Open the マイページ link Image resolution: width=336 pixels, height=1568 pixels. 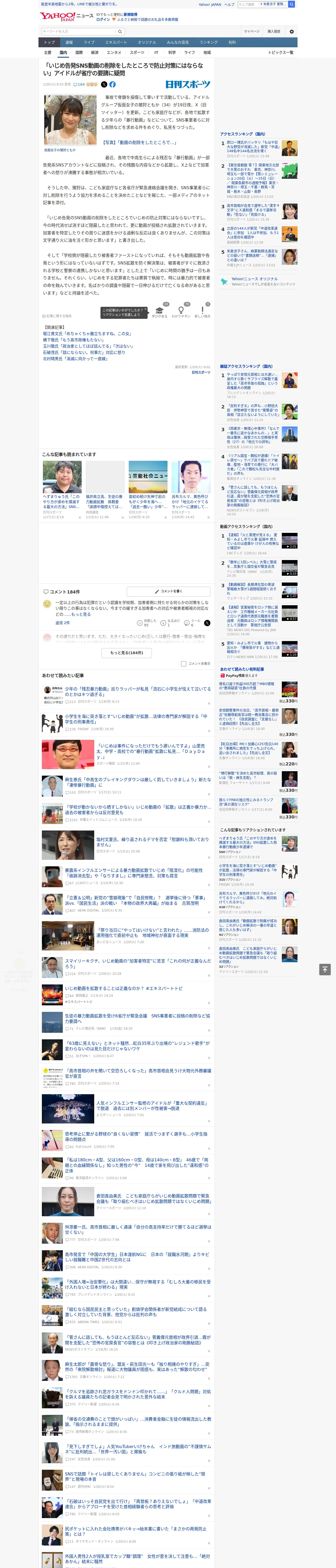[251, 32]
